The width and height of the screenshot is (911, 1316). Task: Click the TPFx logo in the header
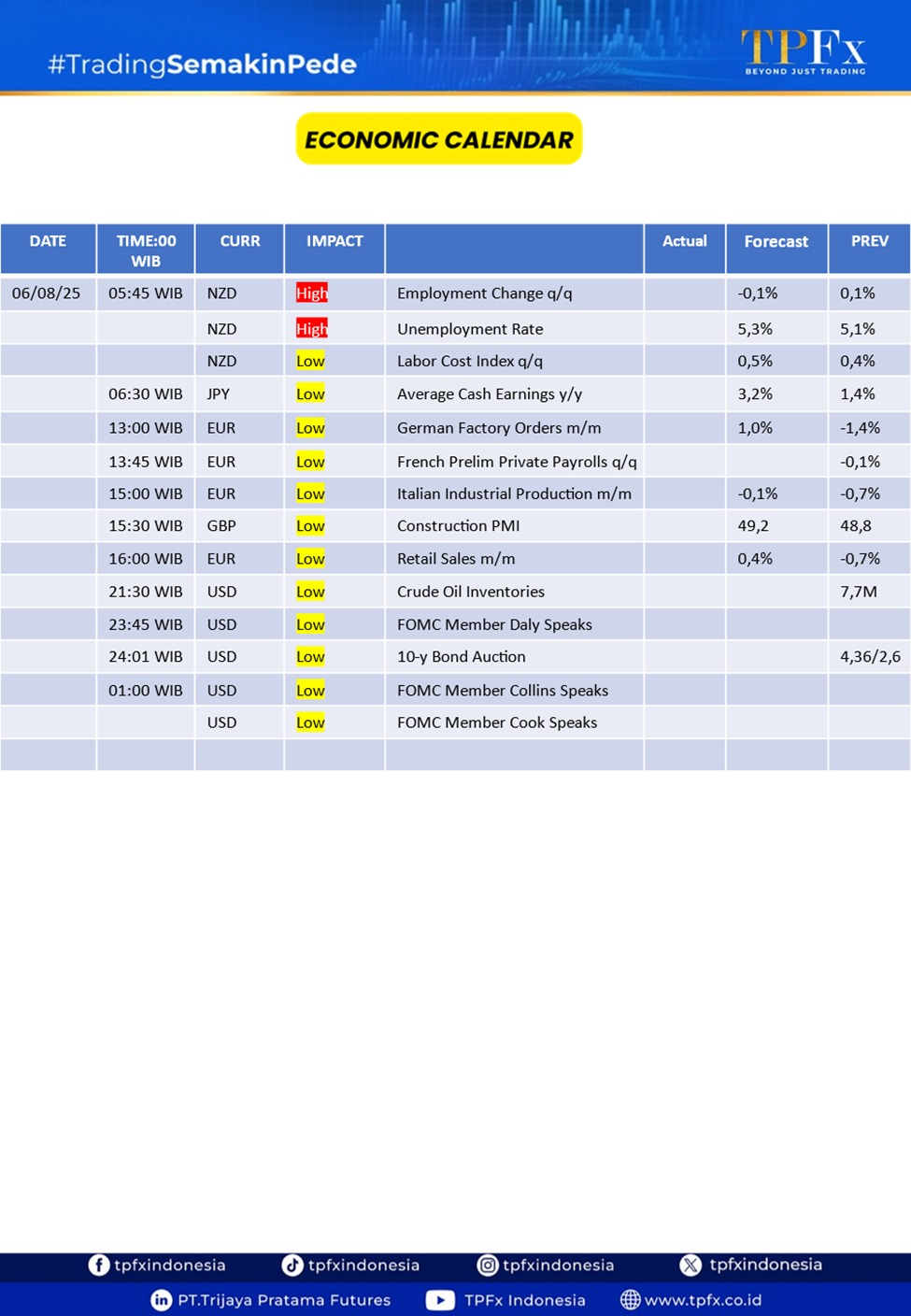point(804,52)
